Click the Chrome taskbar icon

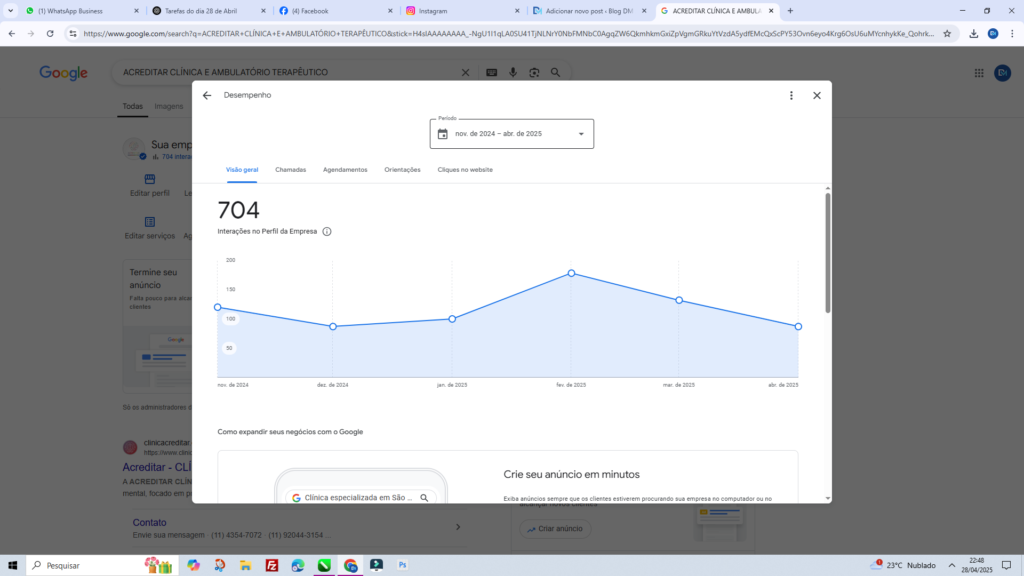[x=350, y=566]
